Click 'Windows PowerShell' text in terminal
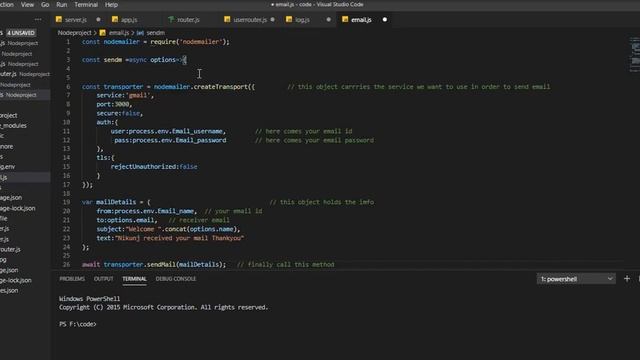The height and width of the screenshot is (360, 640). [89, 299]
